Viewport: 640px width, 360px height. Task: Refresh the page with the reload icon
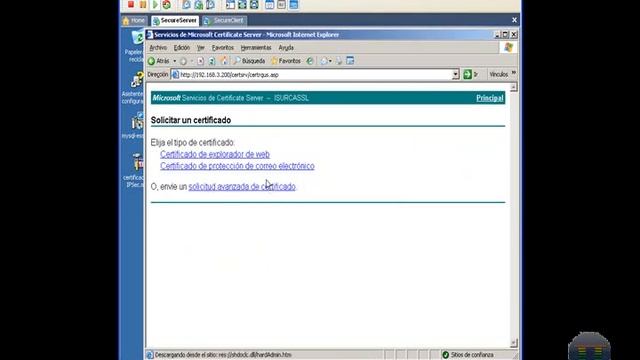coord(212,61)
